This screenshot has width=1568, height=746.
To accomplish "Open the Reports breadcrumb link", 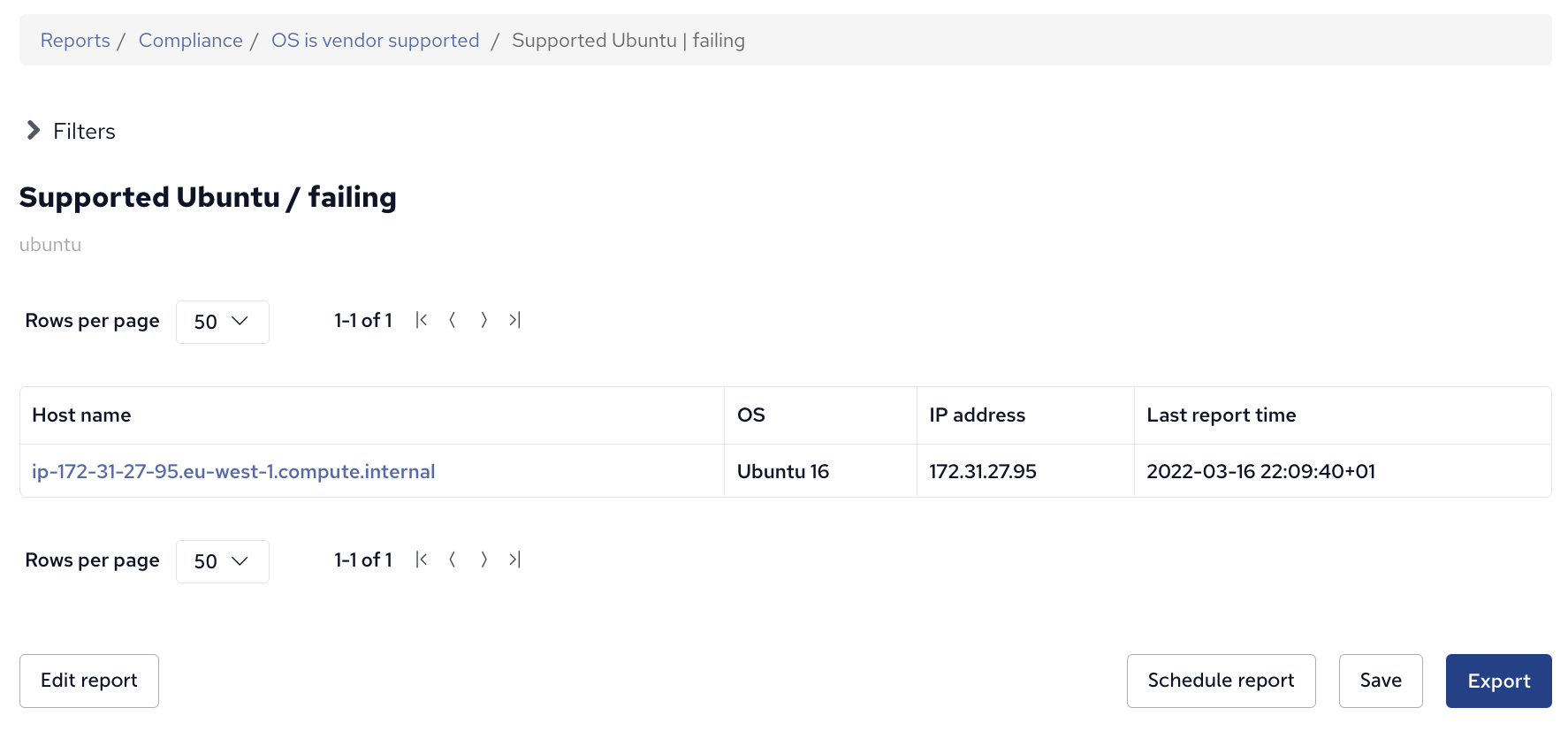I will tap(75, 41).
